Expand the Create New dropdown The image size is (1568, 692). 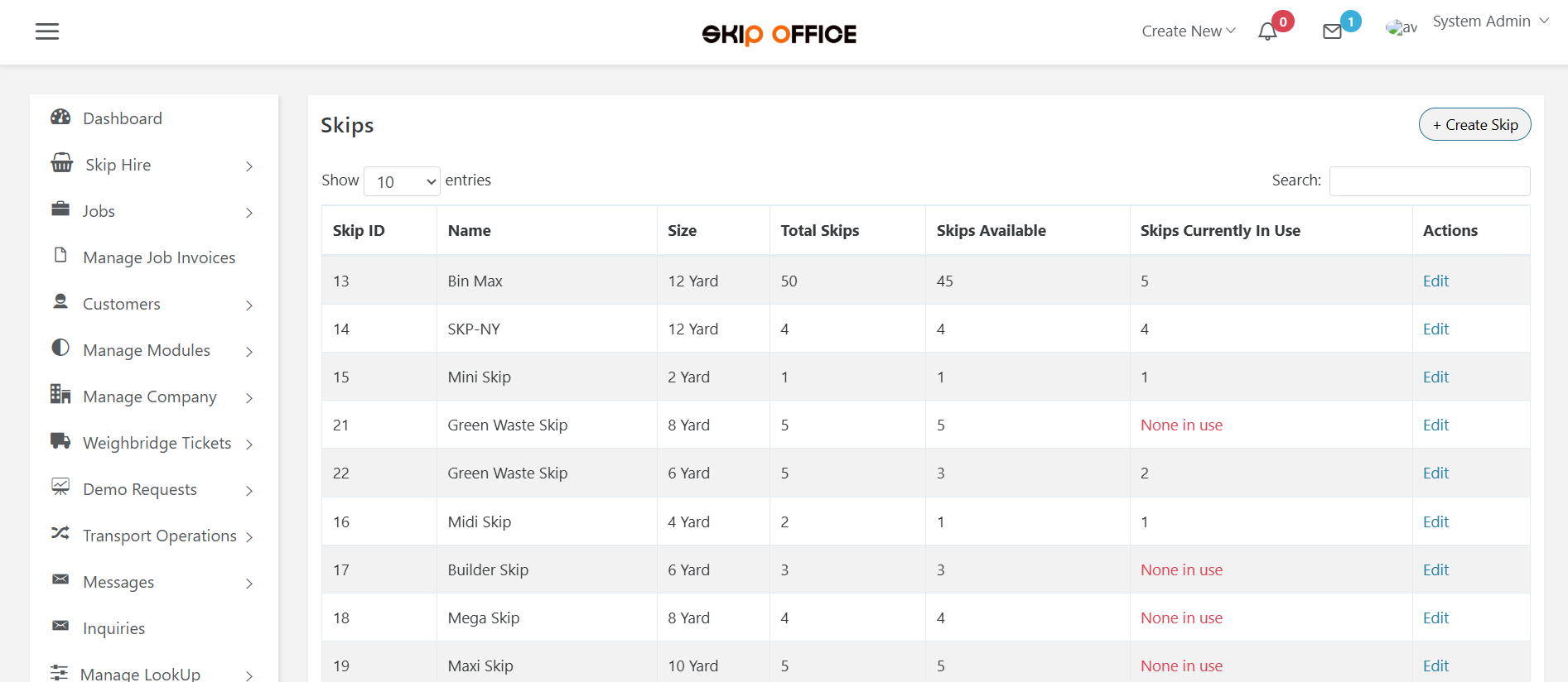(x=1188, y=31)
